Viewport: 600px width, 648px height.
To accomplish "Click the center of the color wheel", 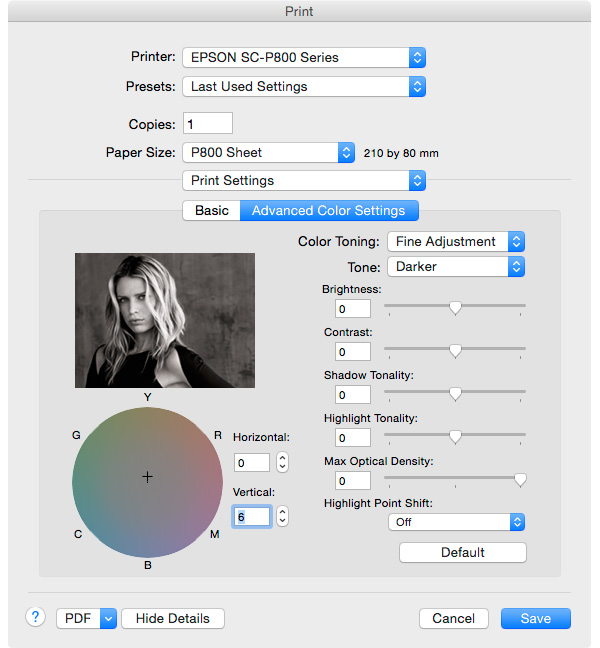I will [x=147, y=478].
